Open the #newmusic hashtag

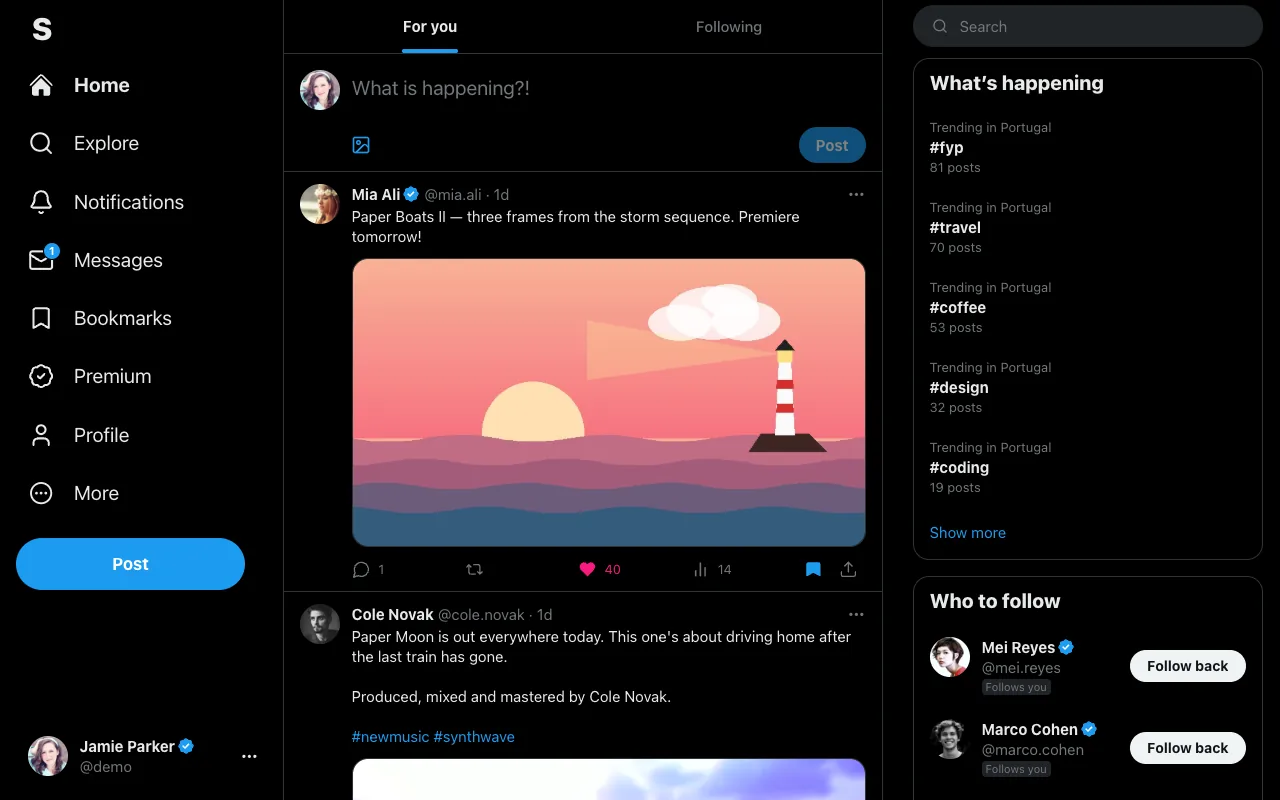click(390, 737)
